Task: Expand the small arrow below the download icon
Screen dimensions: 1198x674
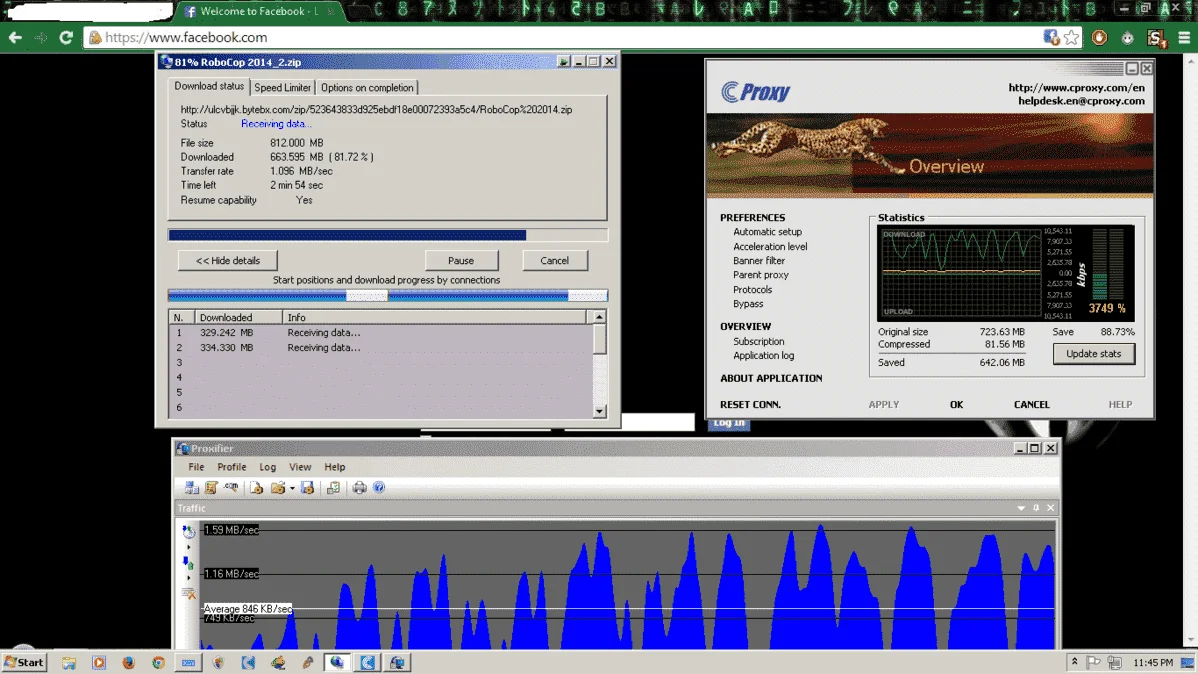Action: pyautogui.click(x=189, y=578)
